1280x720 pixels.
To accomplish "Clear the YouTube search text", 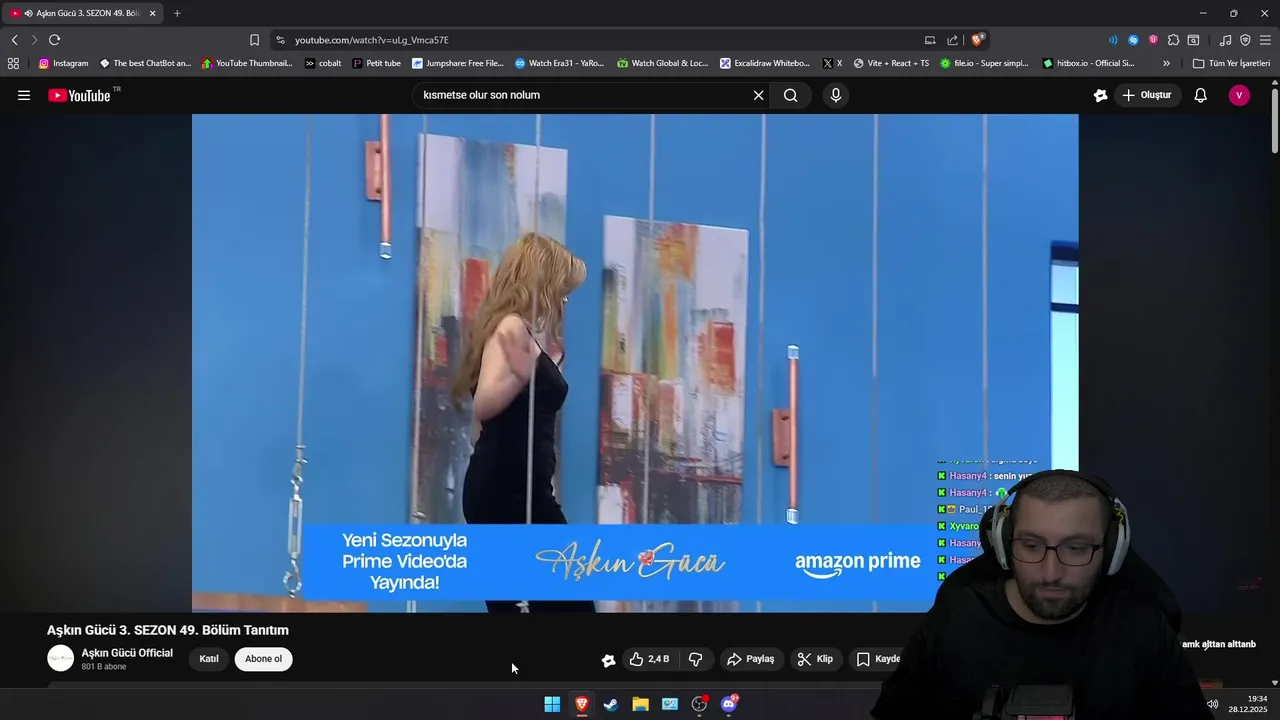I will coord(758,95).
